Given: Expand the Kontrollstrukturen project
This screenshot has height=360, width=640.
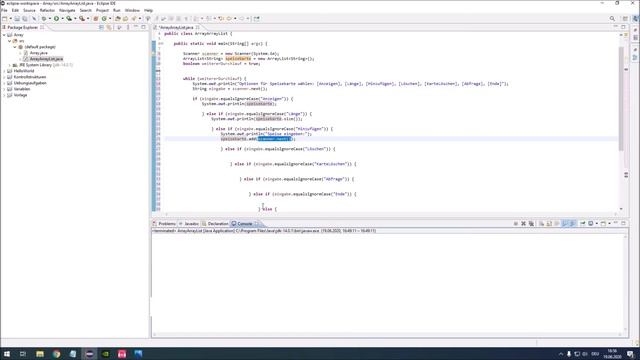Looking at the screenshot, I should point(4,77).
